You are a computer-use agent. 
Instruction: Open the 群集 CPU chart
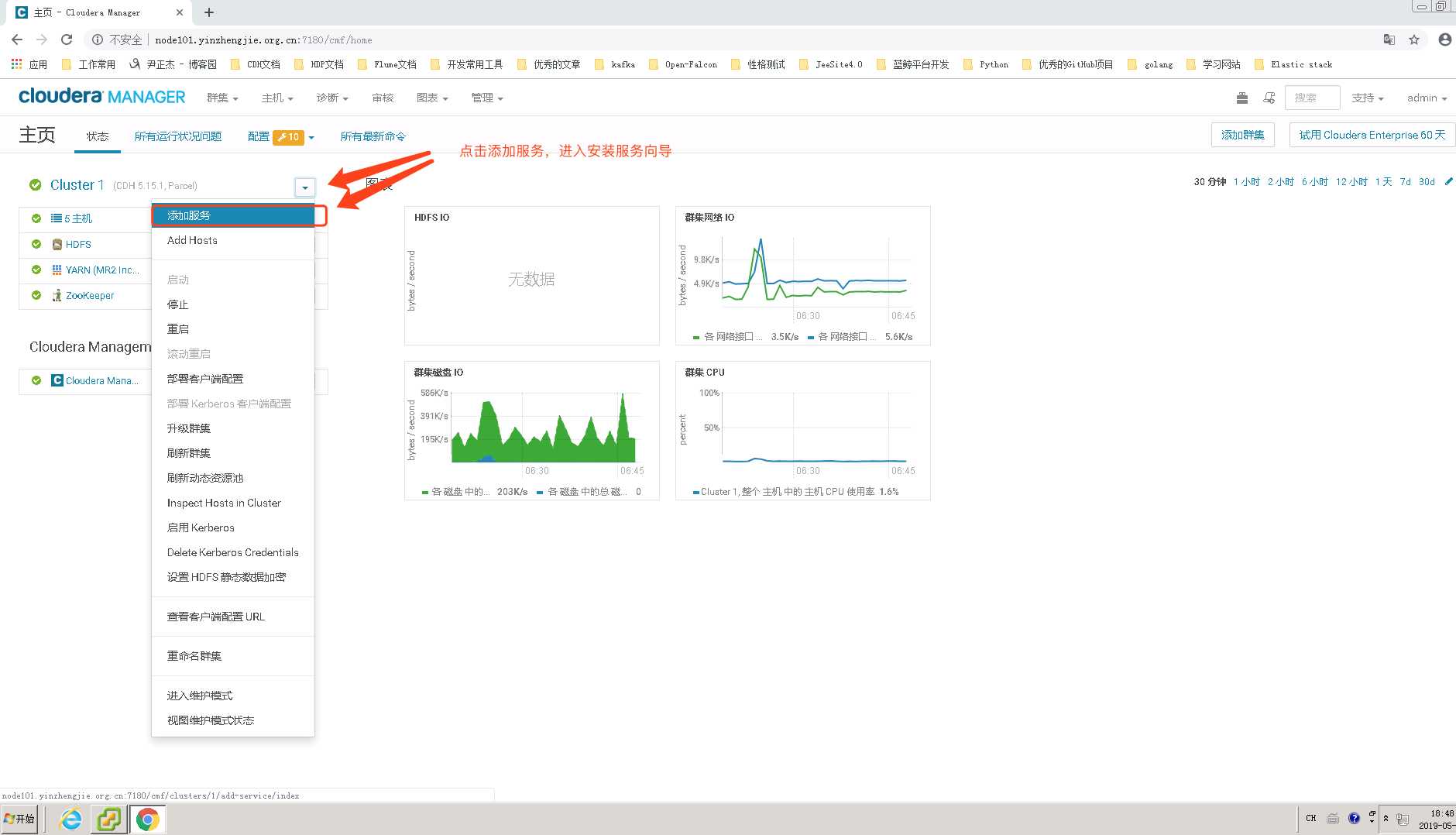click(x=802, y=430)
